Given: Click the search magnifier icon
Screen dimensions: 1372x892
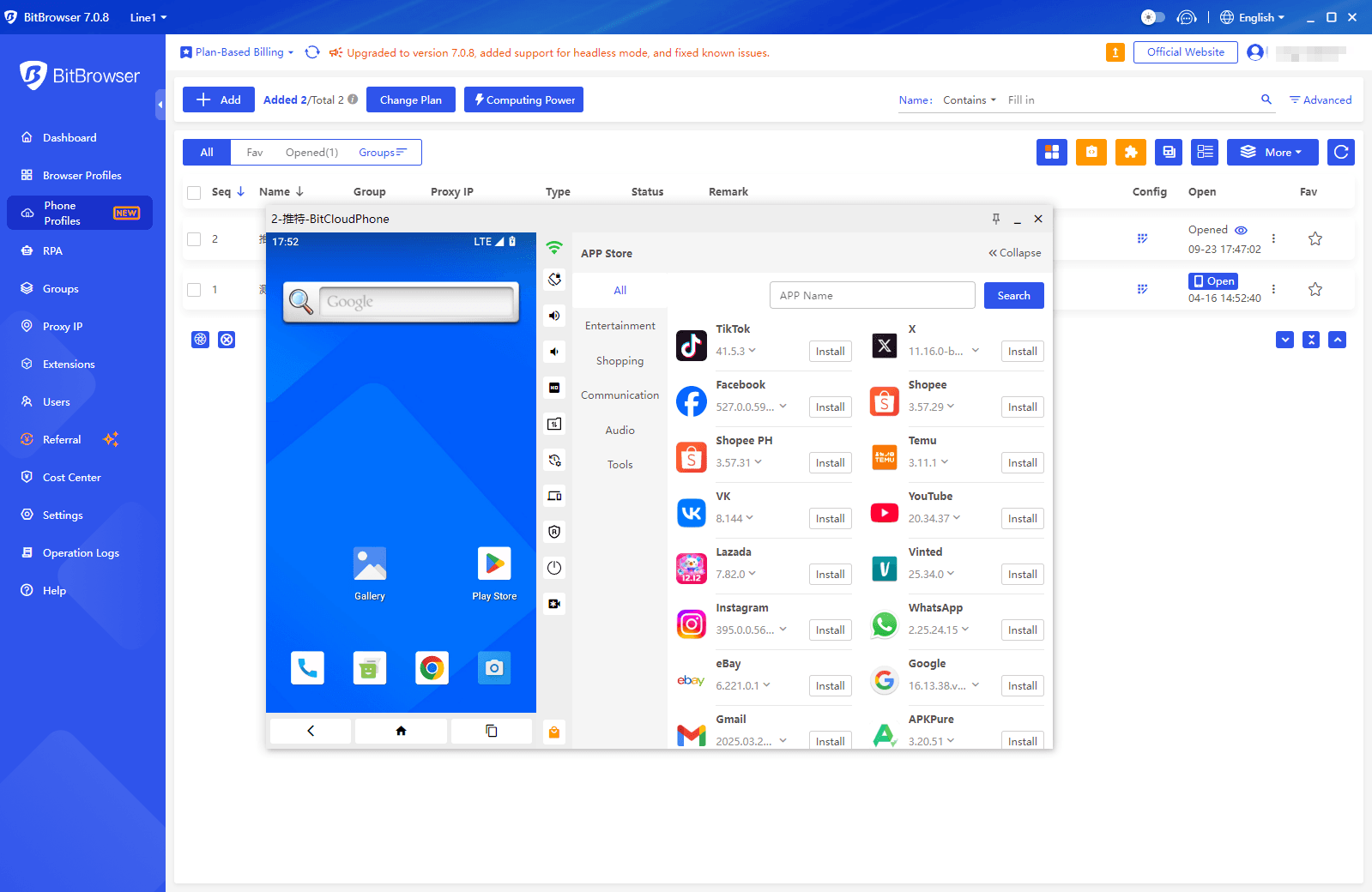Looking at the screenshot, I should pyautogui.click(x=1266, y=99).
